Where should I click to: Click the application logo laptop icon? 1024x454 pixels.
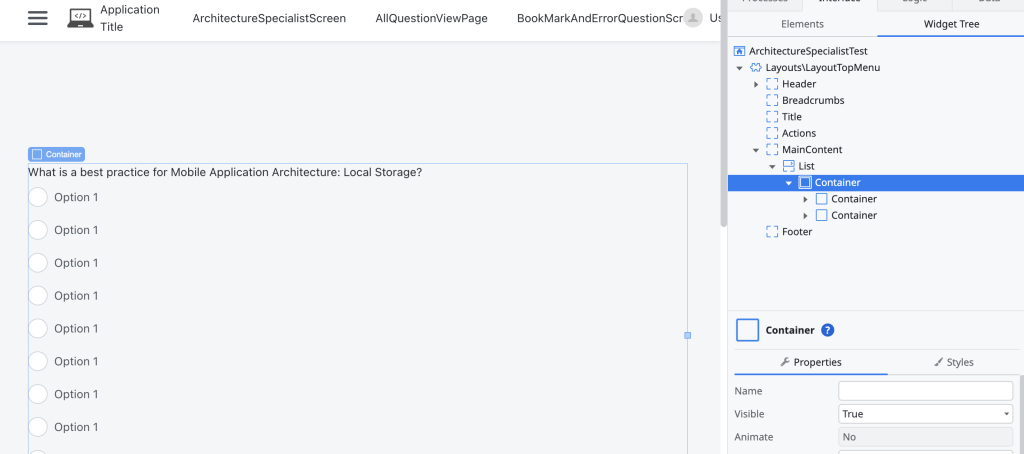click(x=81, y=18)
